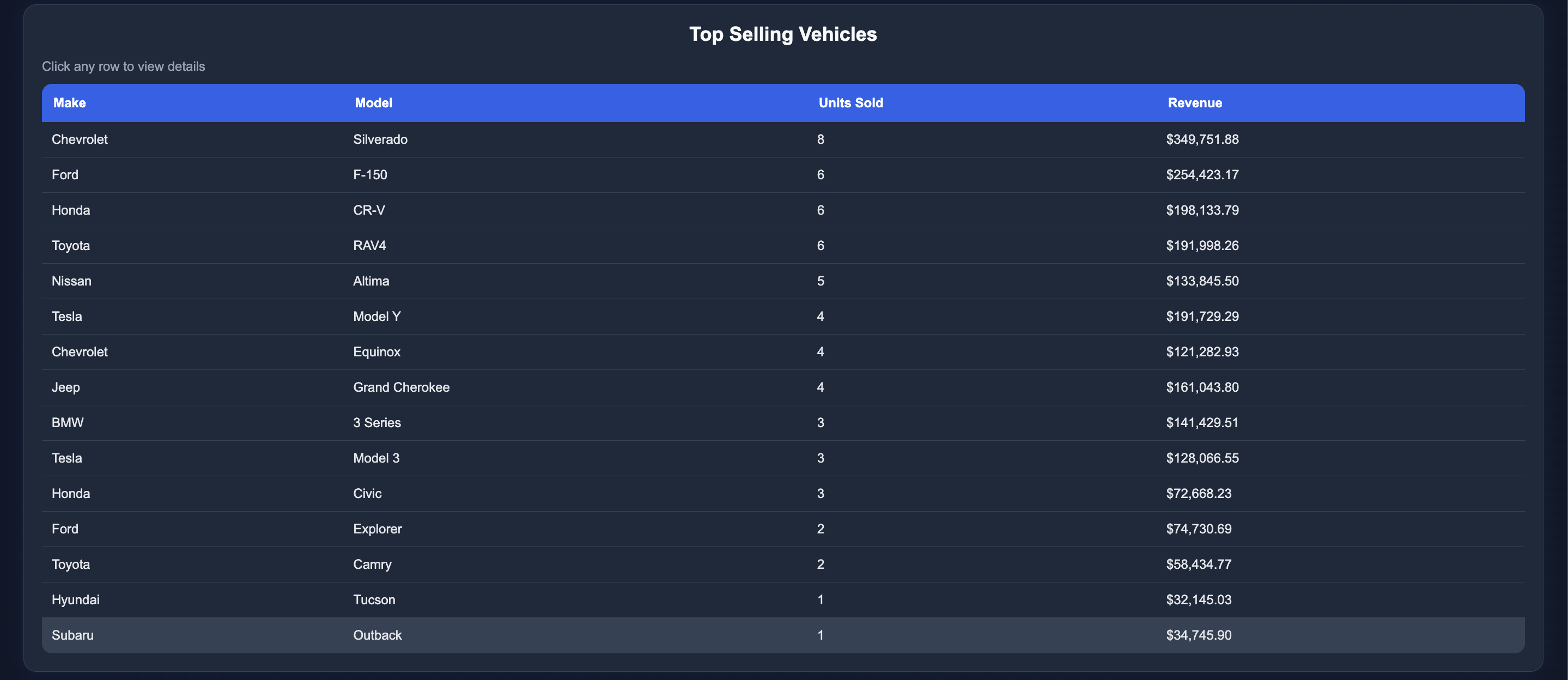
Task: Click the Jeep make cell
Action: (x=66, y=387)
